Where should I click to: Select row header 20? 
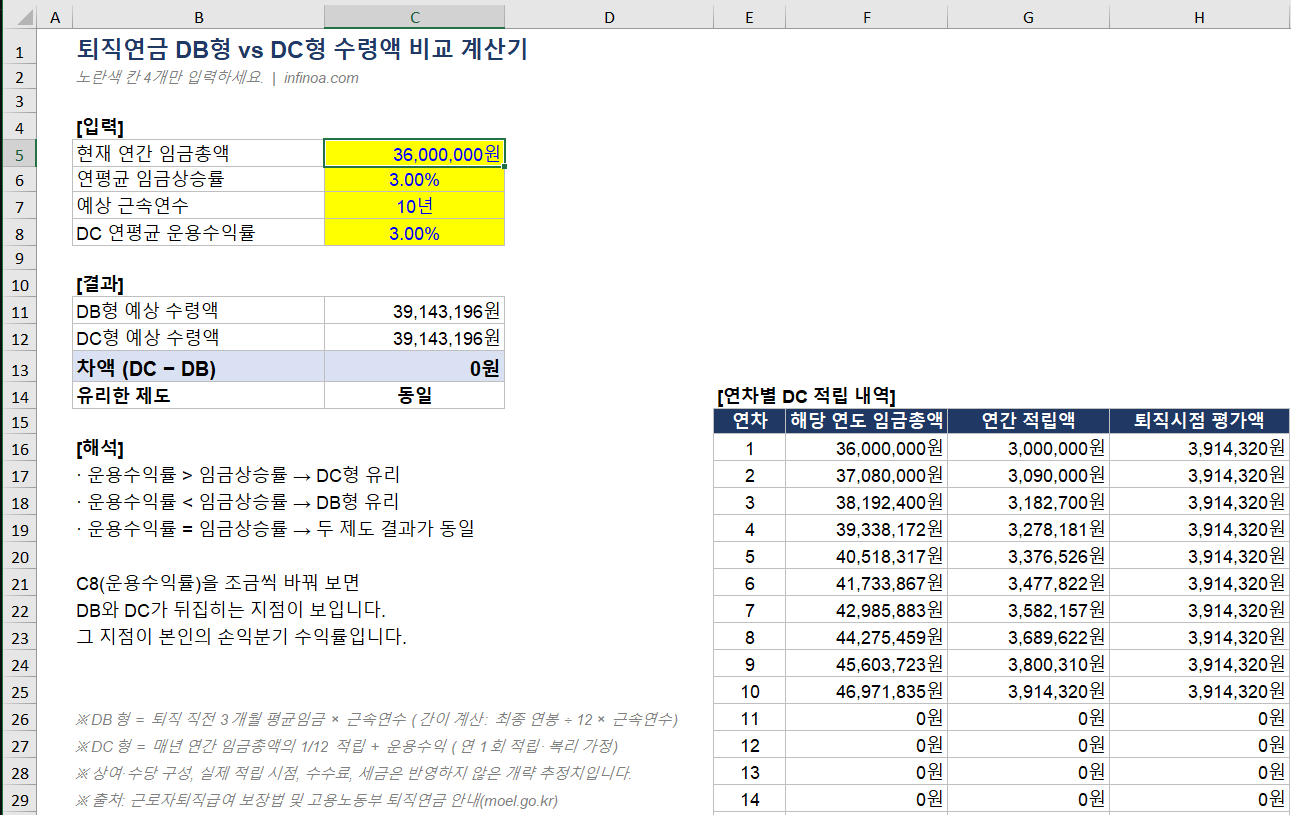pyautogui.click(x=18, y=557)
